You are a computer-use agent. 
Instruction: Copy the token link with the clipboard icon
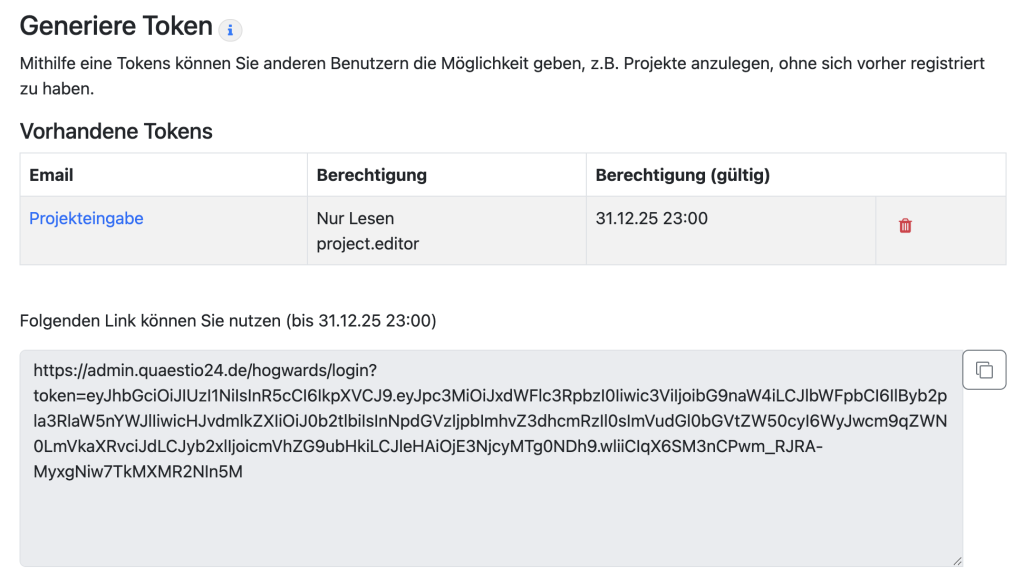tap(984, 370)
